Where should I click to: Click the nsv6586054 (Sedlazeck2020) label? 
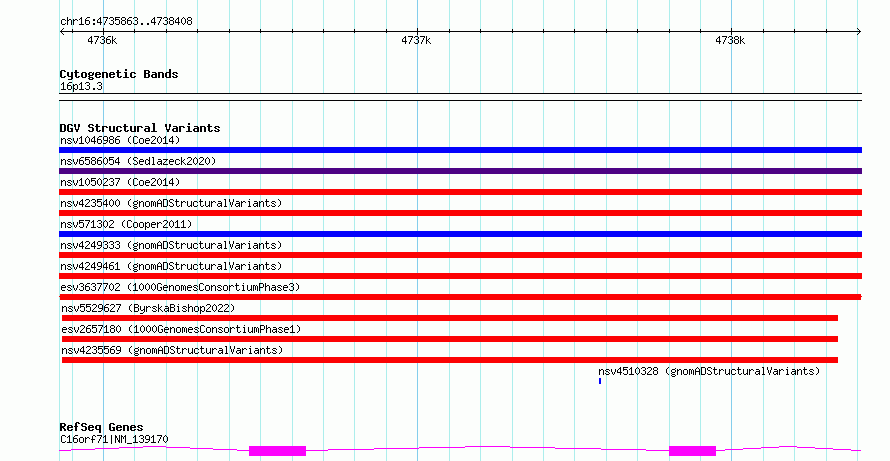click(138, 161)
